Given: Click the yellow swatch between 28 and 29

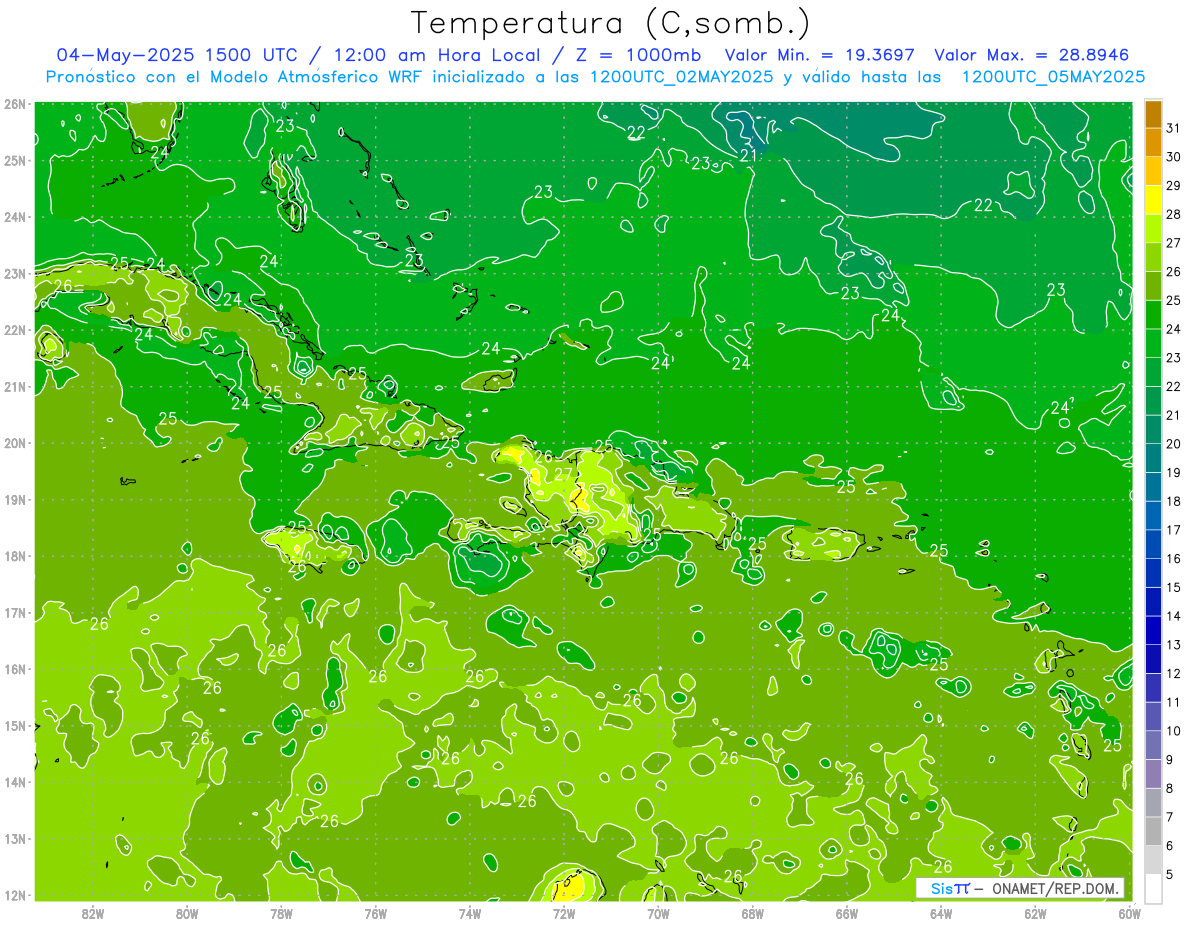Looking at the screenshot, I should coord(1153,200).
